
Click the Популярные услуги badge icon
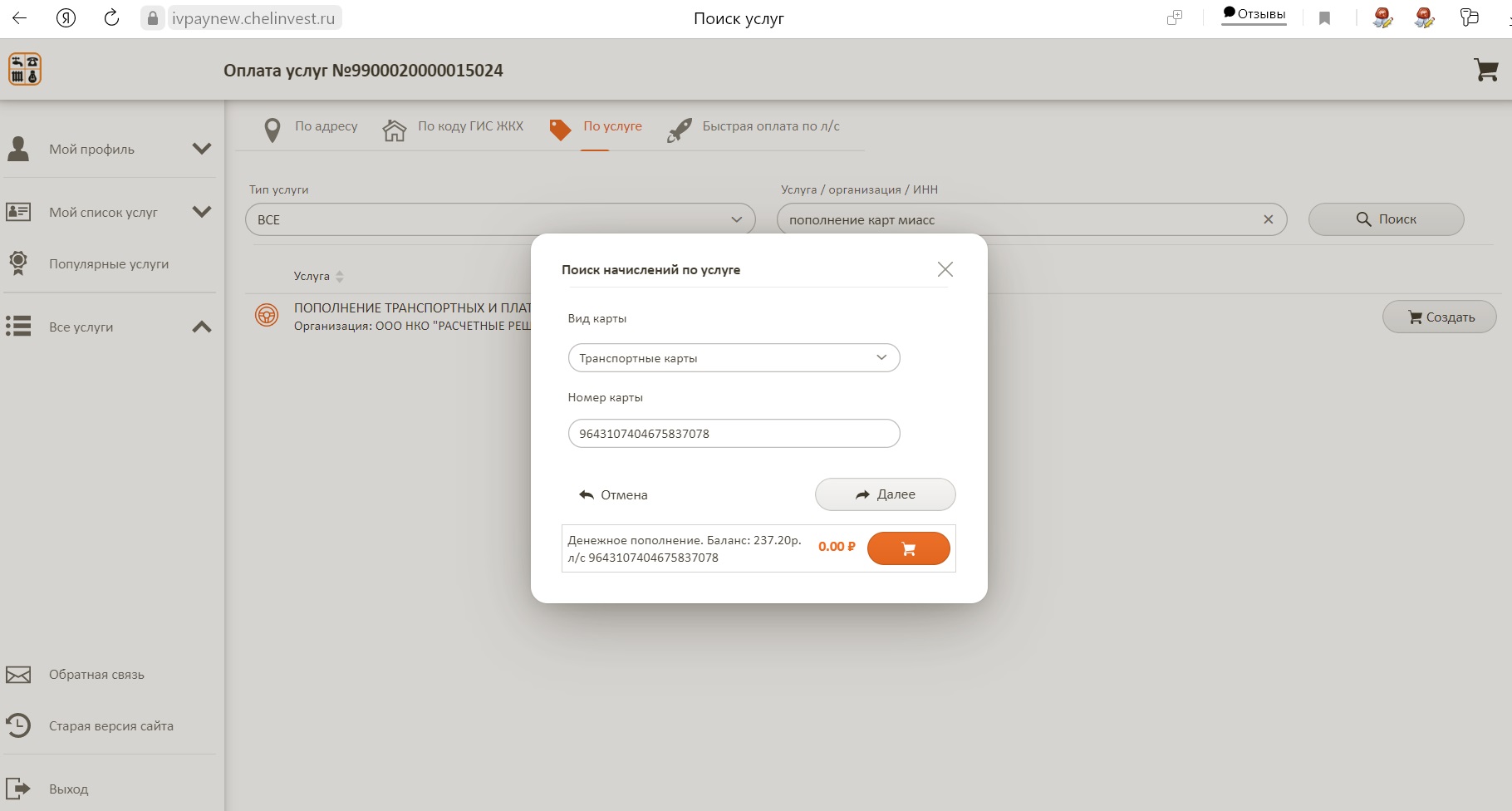pos(18,263)
